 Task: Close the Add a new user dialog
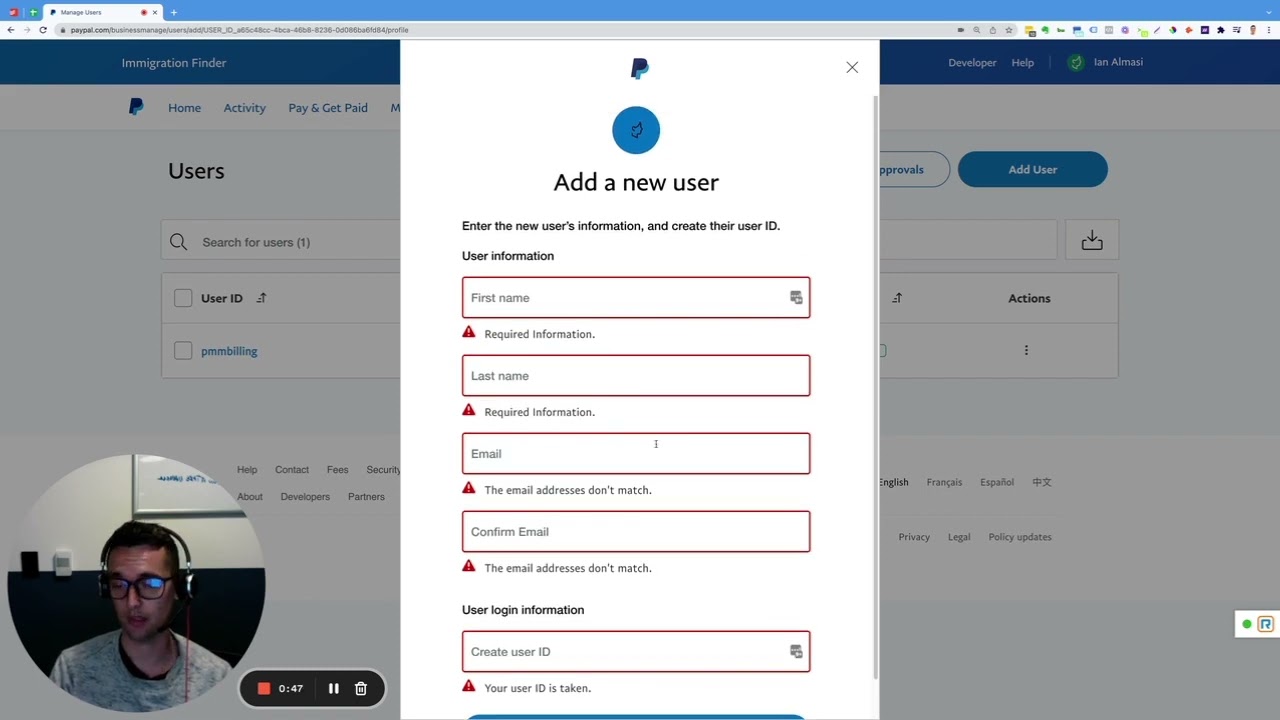[852, 67]
